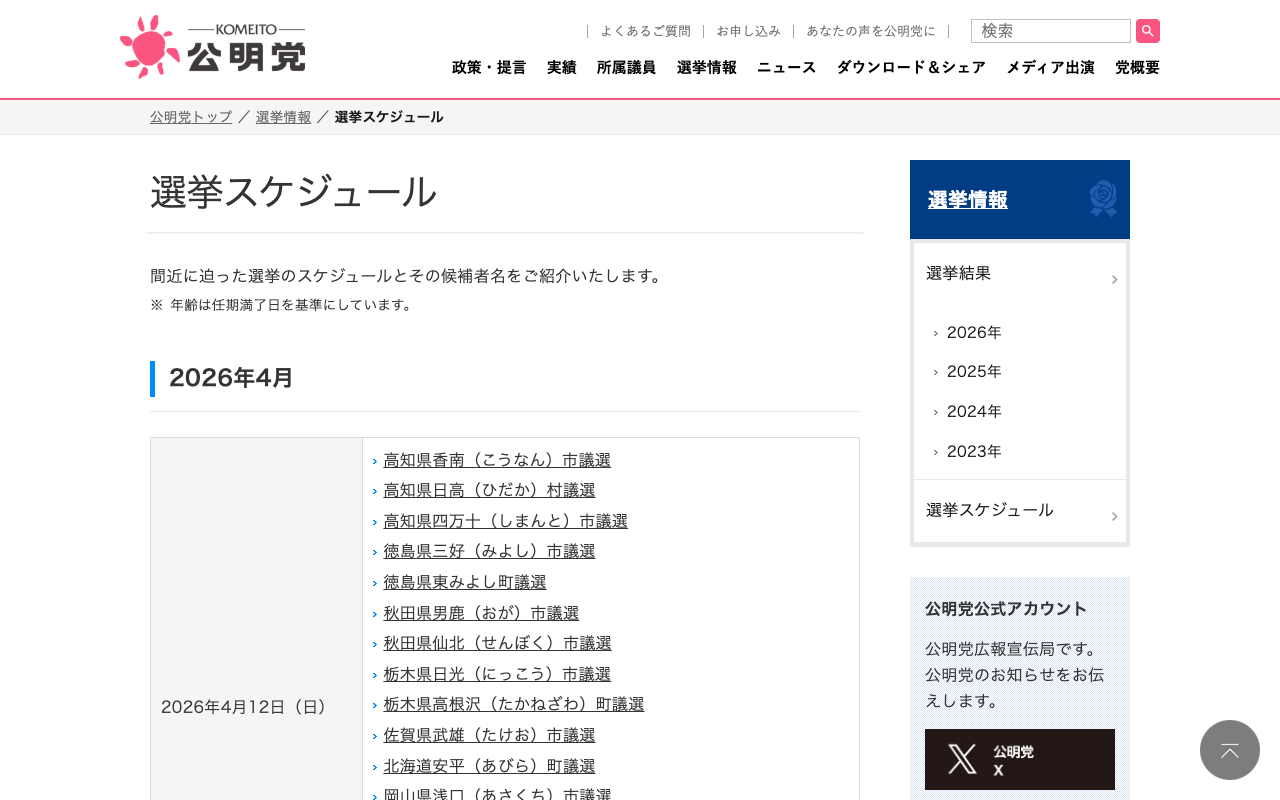The height and width of the screenshot is (800, 1280).
Task: Select 2026年 election results
Action: pyautogui.click(x=974, y=333)
